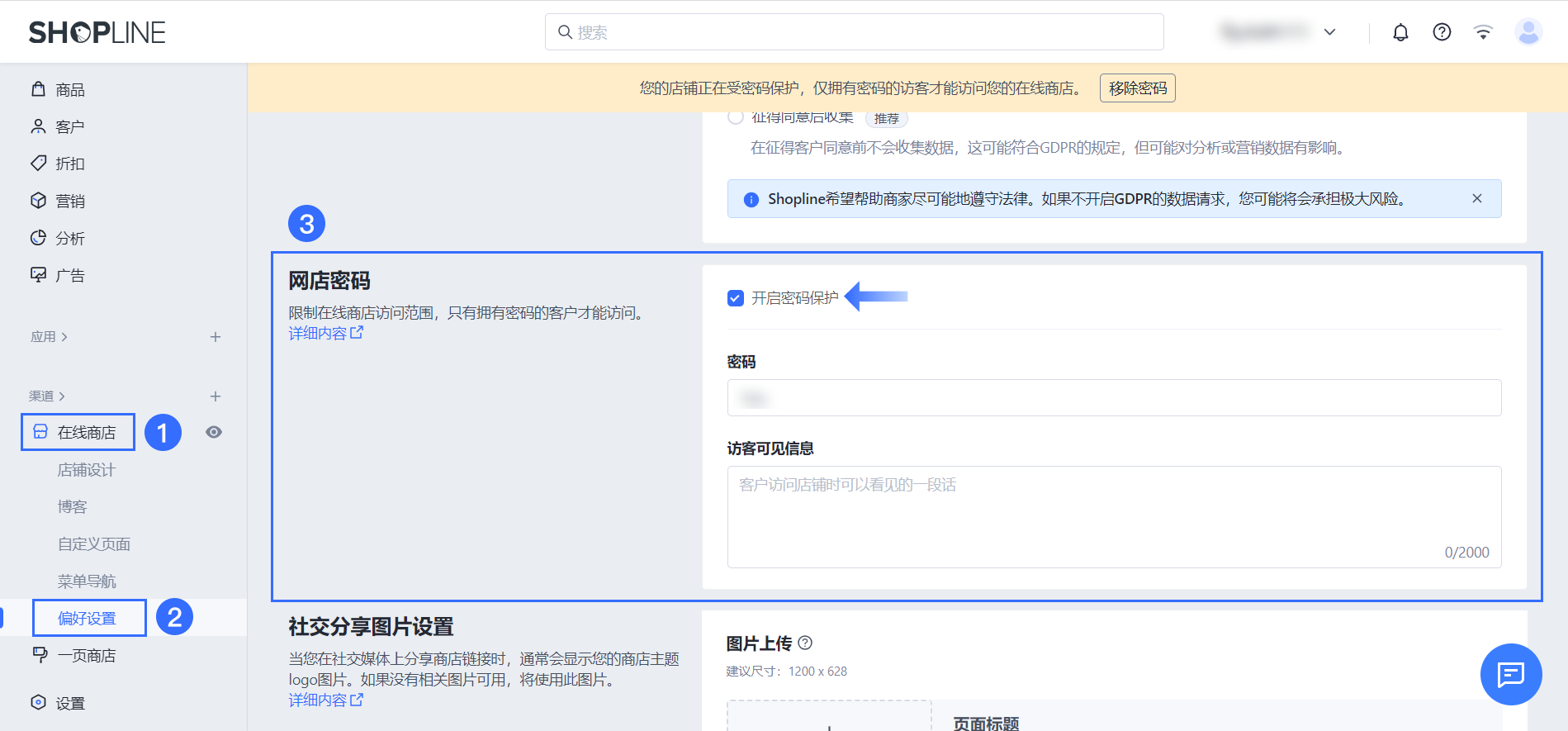This screenshot has width=1568, height=731.
Task: Click the 折扣 tag icon
Action: pos(38,163)
